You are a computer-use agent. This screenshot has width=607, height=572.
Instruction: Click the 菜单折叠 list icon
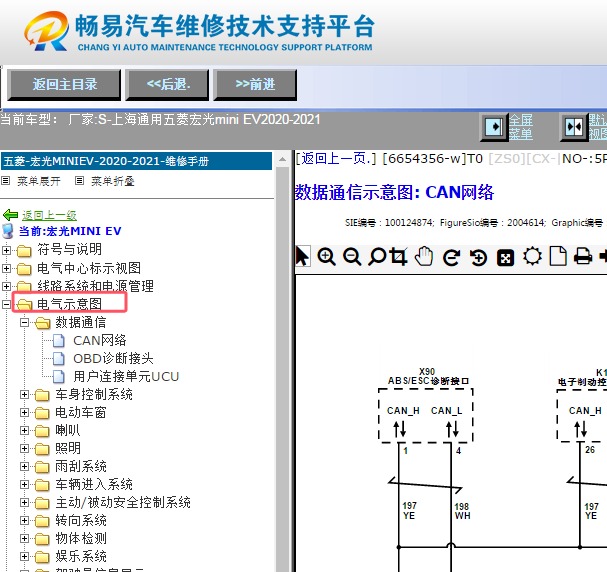(79, 181)
